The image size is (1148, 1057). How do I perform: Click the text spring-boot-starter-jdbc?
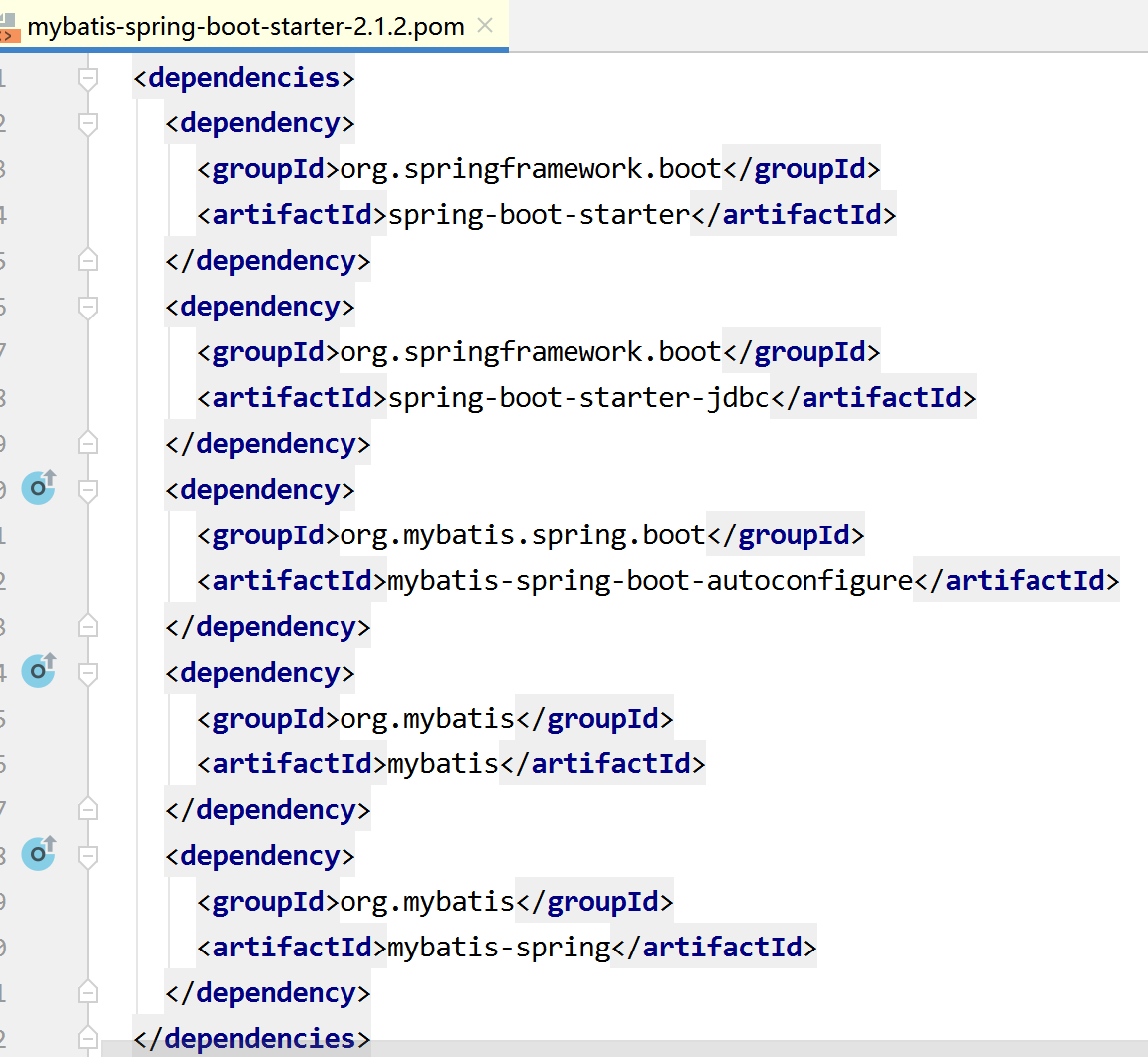[x=578, y=398]
